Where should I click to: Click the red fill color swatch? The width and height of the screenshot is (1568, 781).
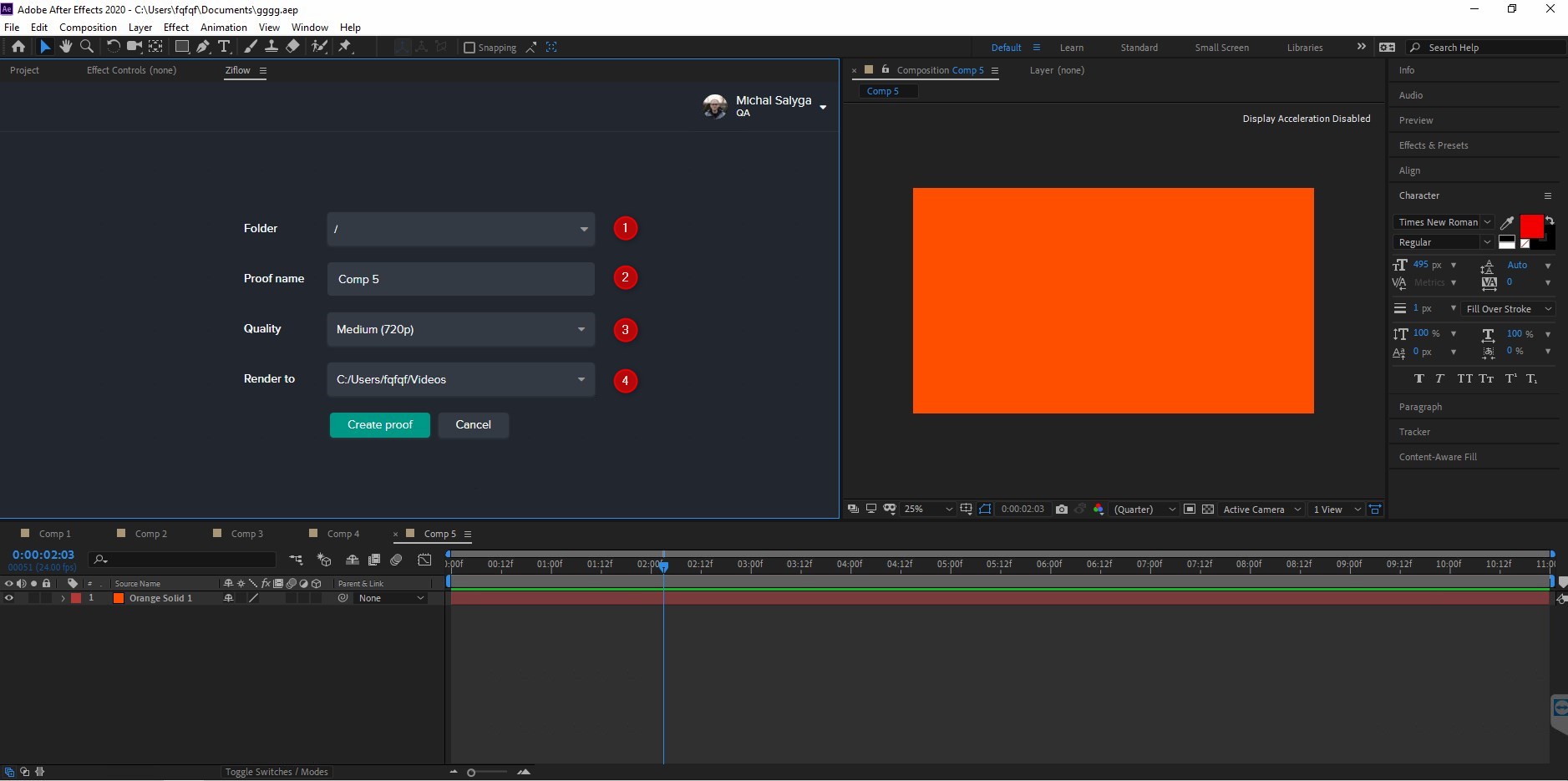coord(1530,226)
